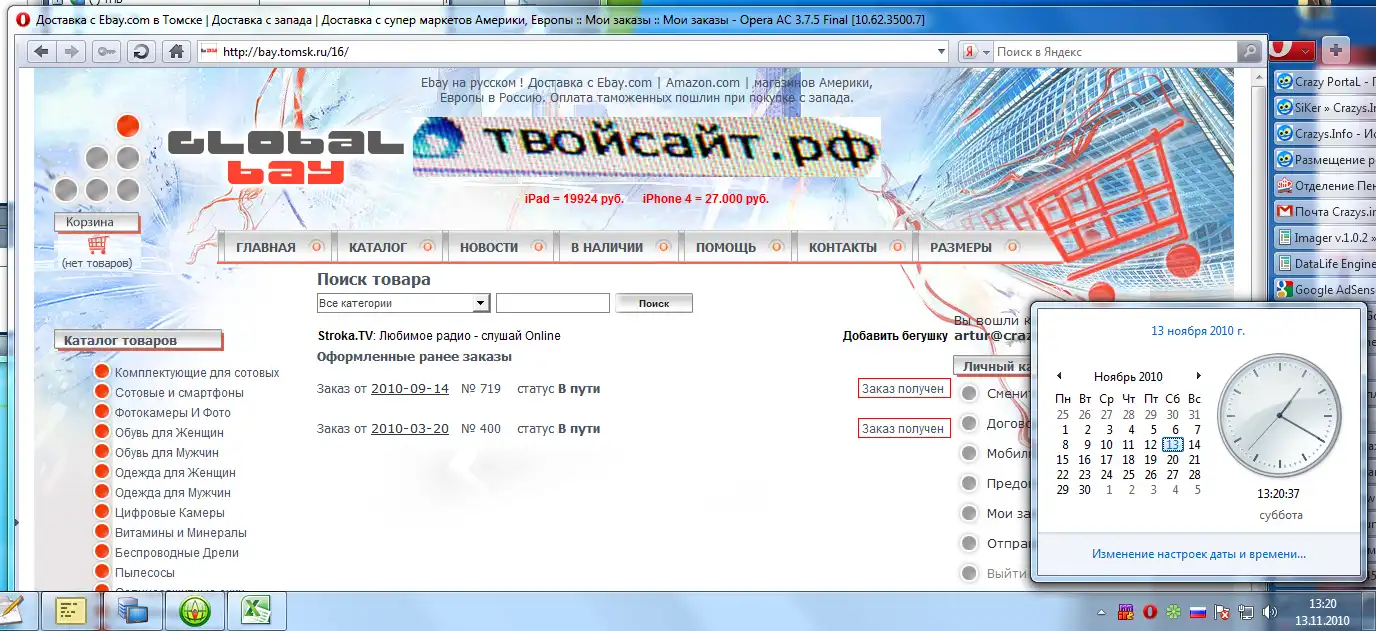1376x631 pixels.
Task: Switch to the Почта Crazys tab
Action: [x=1325, y=212]
